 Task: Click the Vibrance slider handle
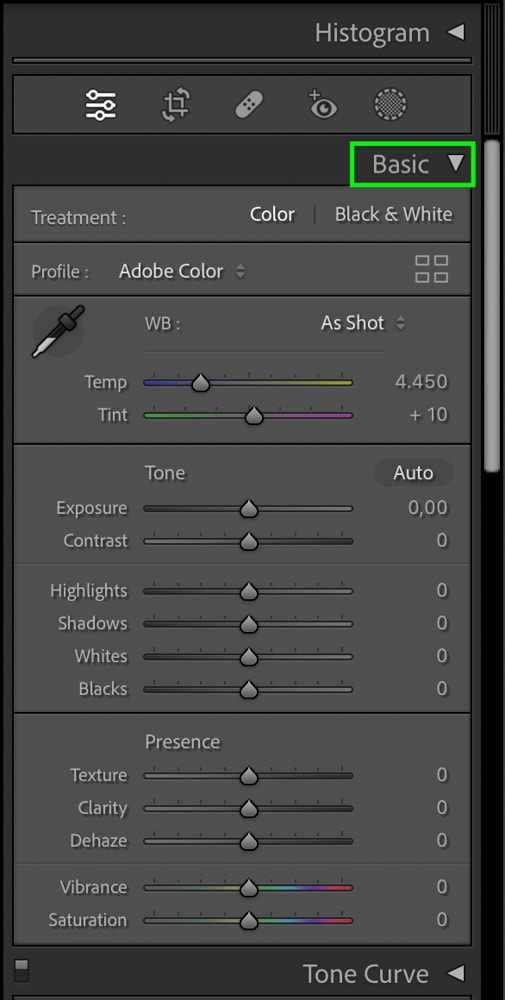[x=249, y=887]
